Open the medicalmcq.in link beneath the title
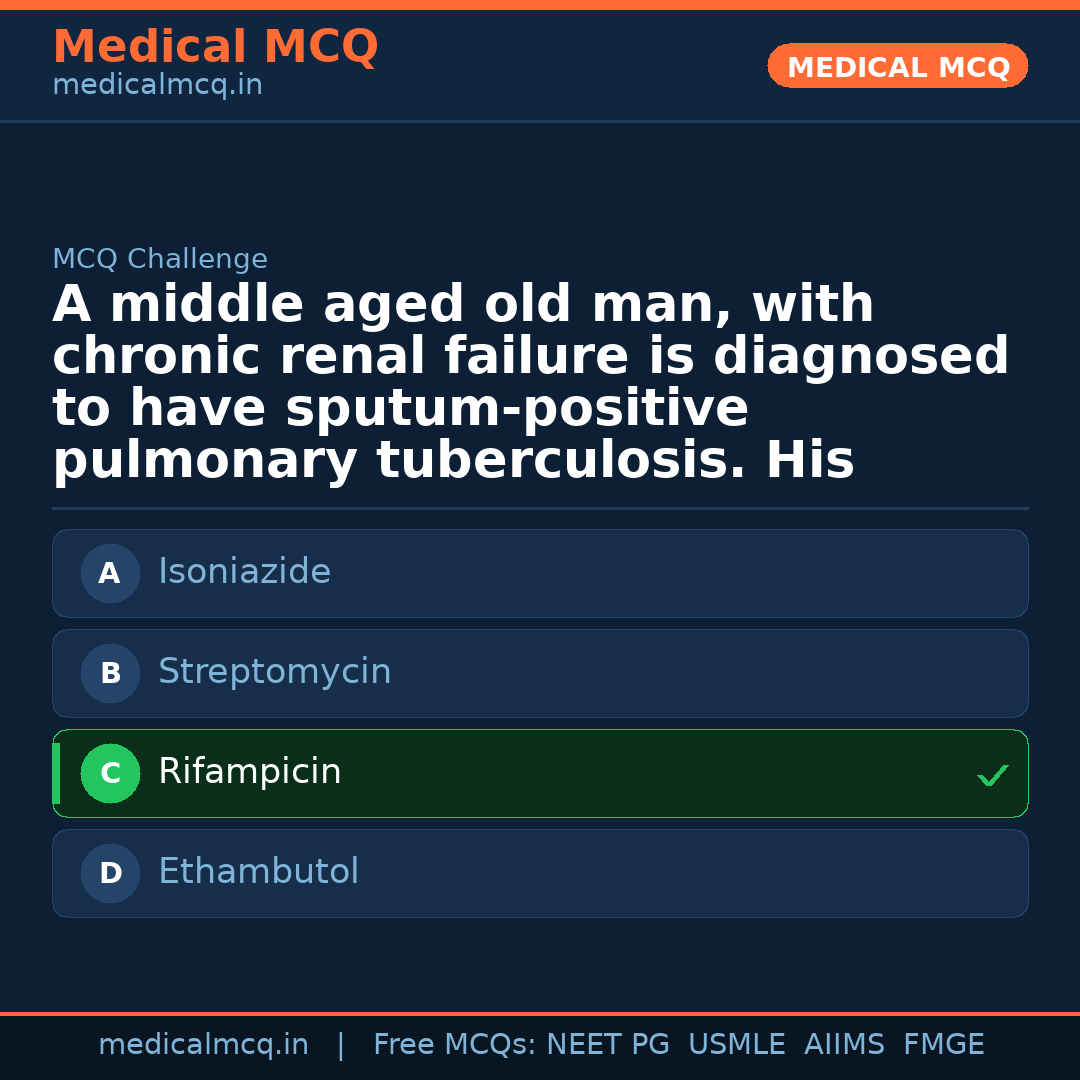 click(x=157, y=86)
